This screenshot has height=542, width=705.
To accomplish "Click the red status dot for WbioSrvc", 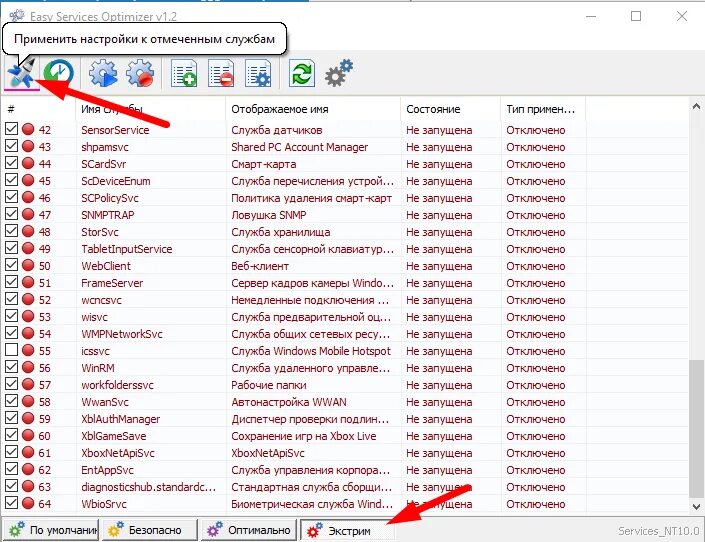I will (28, 503).
